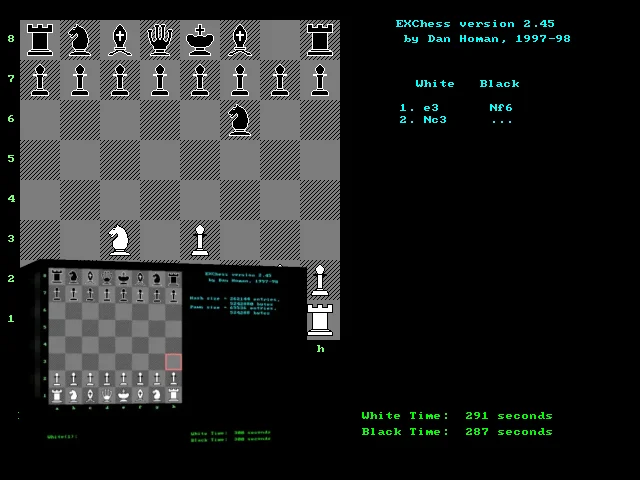Click the "White" column header

coord(435,84)
